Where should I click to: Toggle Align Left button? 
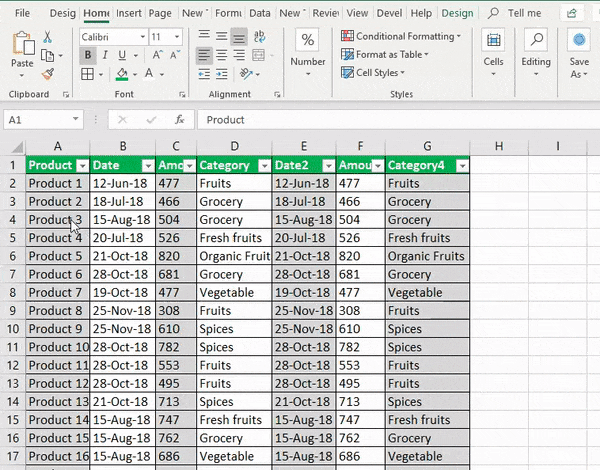click(x=204, y=55)
